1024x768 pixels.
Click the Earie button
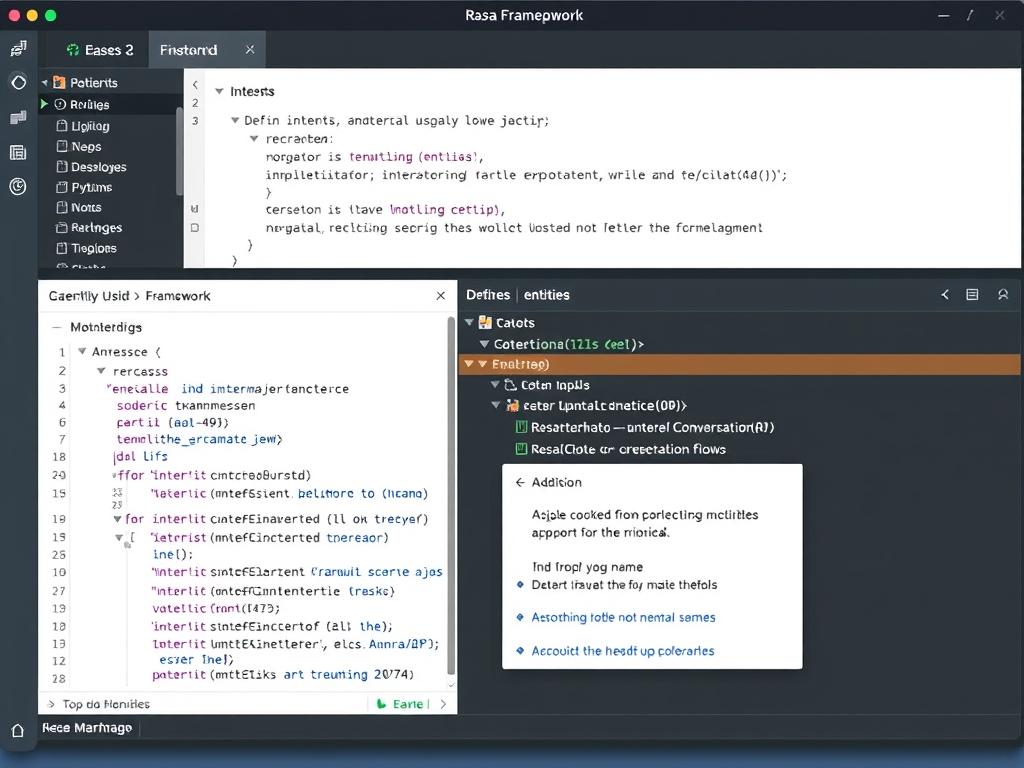click(x=401, y=704)
